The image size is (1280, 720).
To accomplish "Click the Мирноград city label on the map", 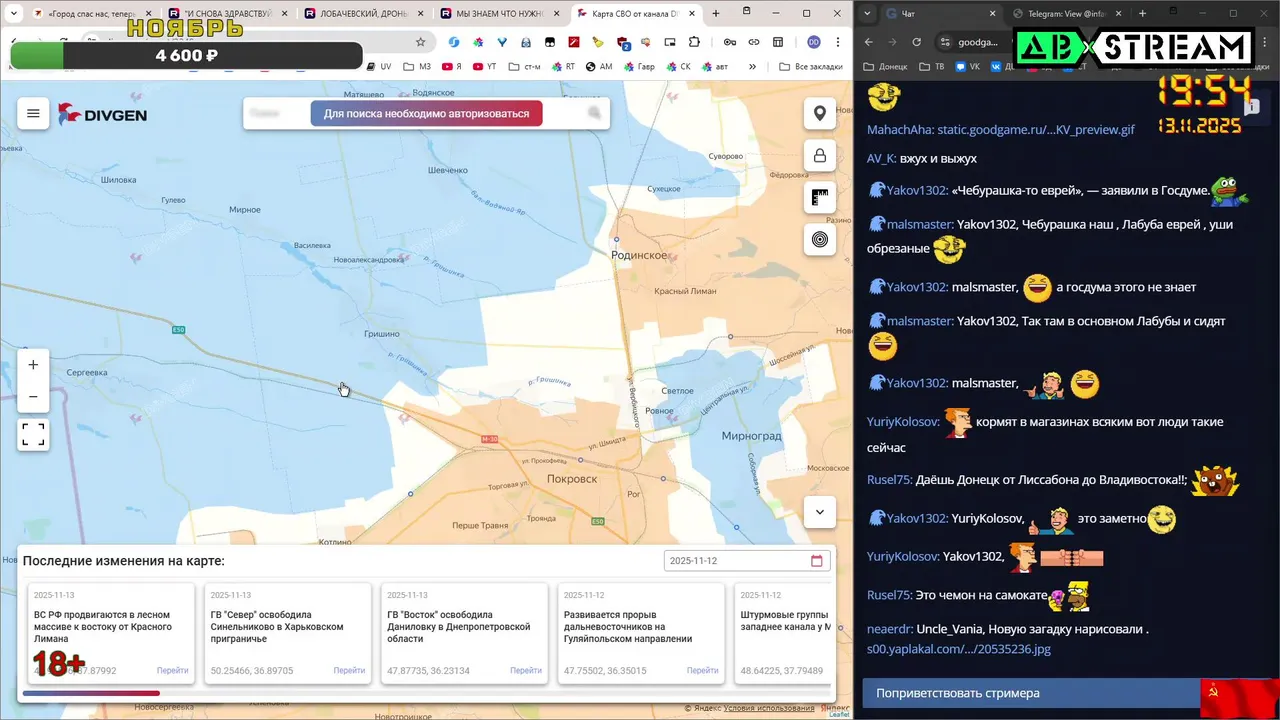I will [751, 436].
